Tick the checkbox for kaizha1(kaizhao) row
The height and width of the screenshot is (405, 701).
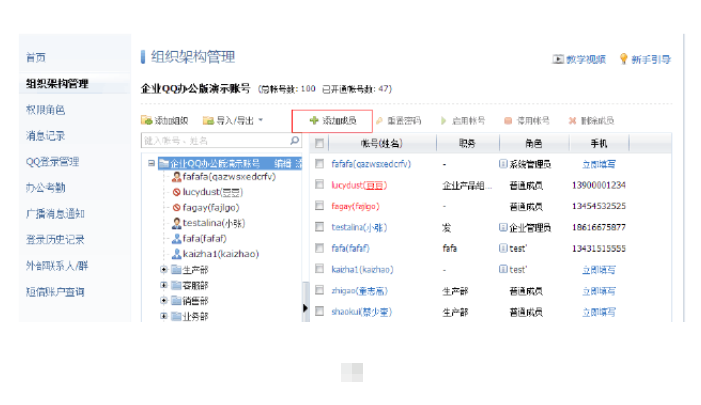pyautogui.click(x=319, y=269)
